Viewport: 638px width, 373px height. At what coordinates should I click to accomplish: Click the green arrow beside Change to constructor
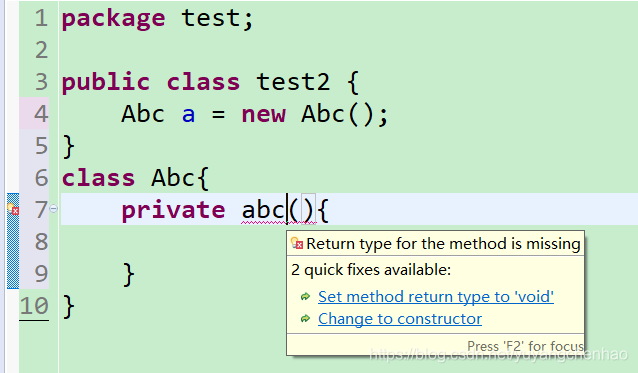tap(305, 318)
